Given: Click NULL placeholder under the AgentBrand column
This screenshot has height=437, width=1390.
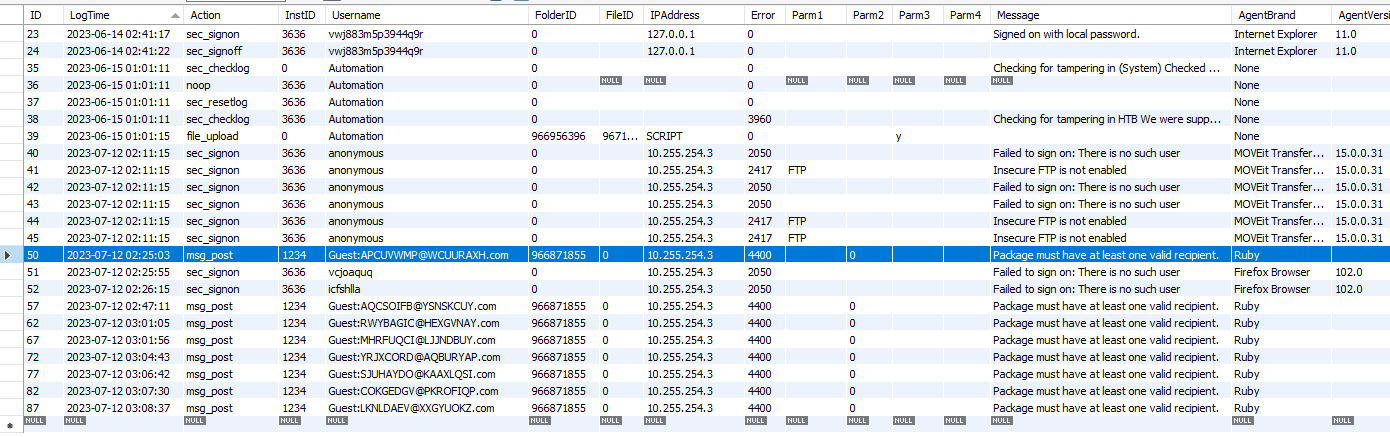Looking at the screenshot, I should click(x=1243, y=421).
